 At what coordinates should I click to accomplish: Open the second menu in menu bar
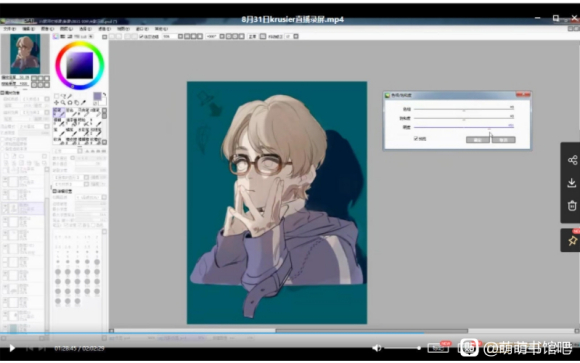point(28,28)
